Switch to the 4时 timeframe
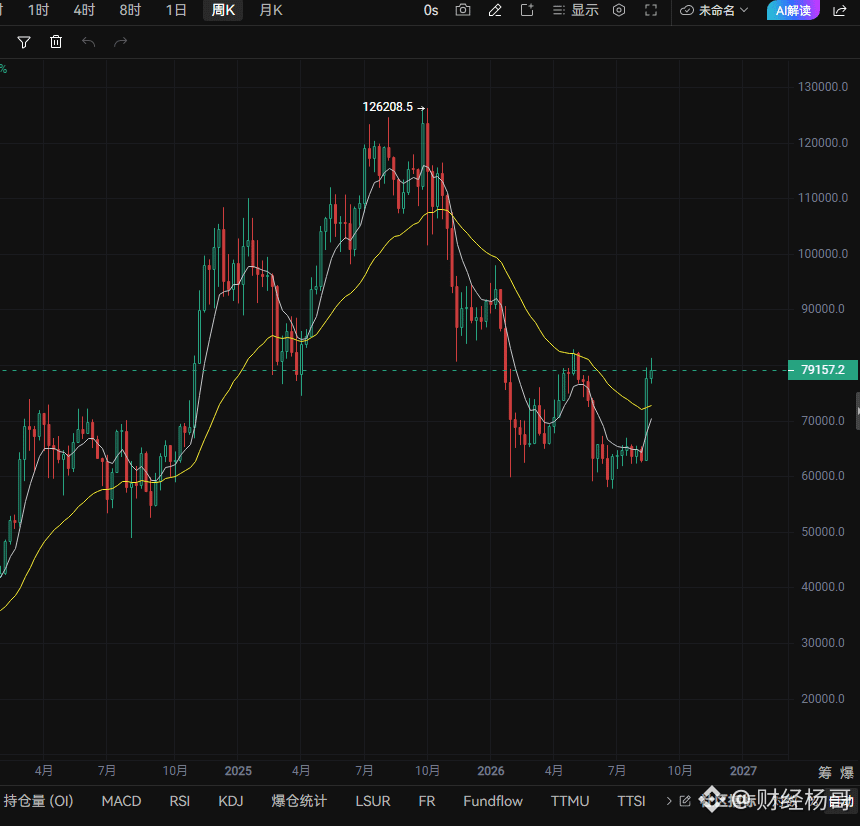This screenshot has height=826, width=860. (84, 10)
